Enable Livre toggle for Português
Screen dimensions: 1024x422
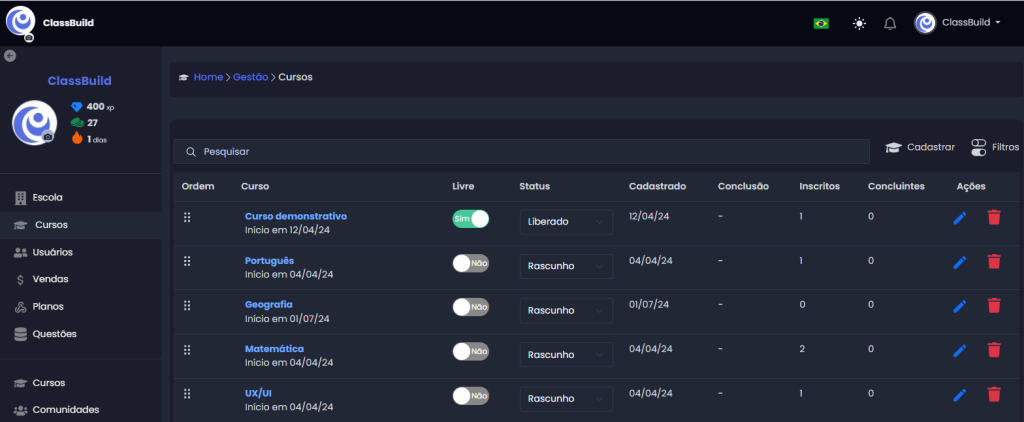[471, 263]
